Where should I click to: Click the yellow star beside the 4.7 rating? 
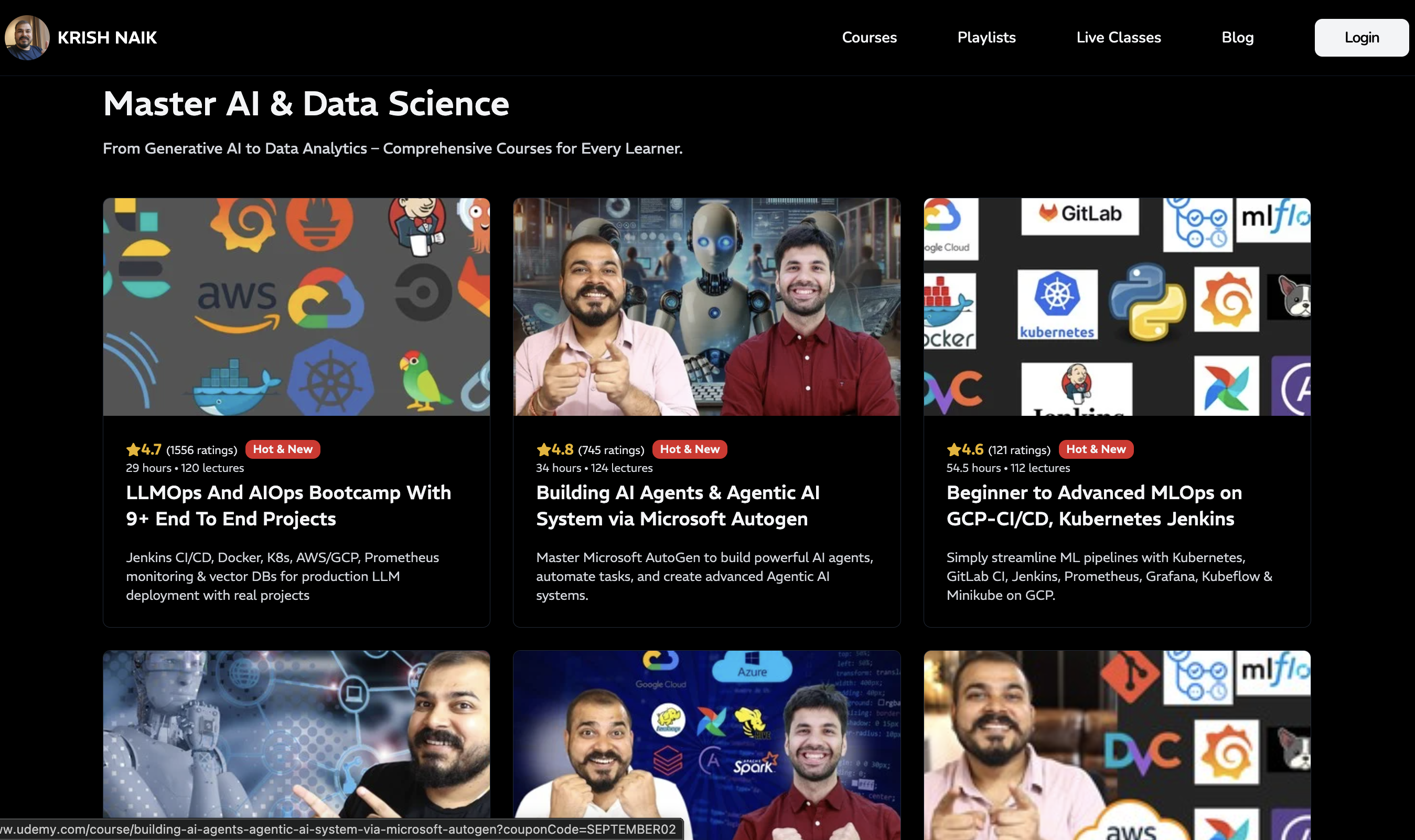[x=133, y=450]
